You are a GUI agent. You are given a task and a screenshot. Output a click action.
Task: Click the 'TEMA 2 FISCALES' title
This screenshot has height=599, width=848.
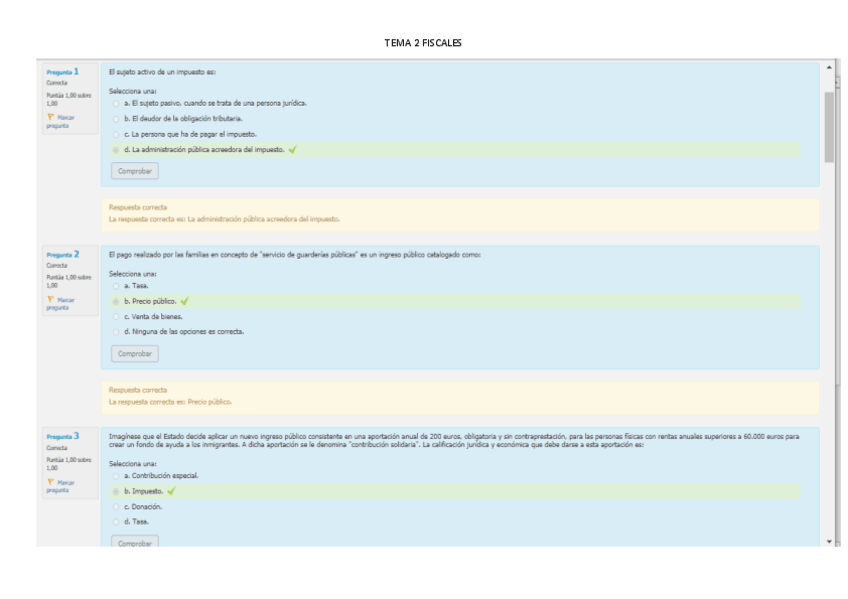[x=423, y=43]
